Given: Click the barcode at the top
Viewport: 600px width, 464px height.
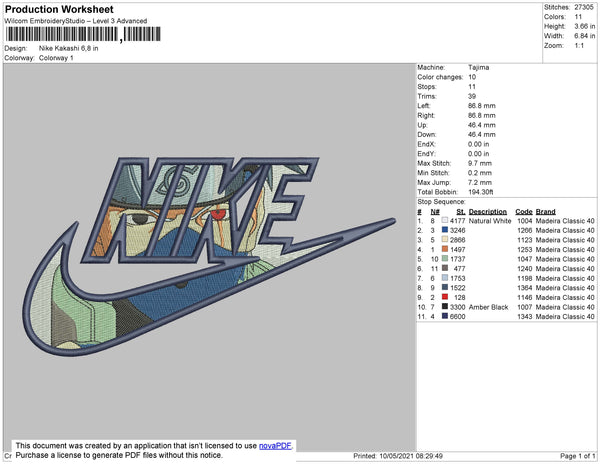Looking at the screenshot, I should [83, 34].
